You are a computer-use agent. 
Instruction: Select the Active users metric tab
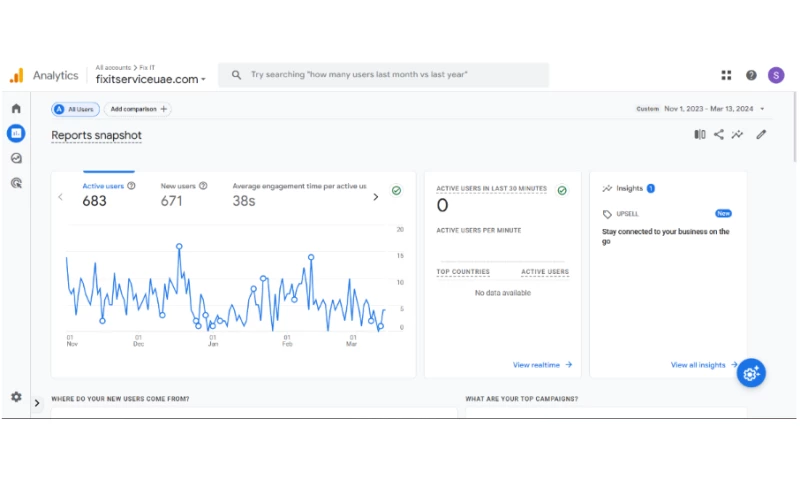tap(103, 186)
